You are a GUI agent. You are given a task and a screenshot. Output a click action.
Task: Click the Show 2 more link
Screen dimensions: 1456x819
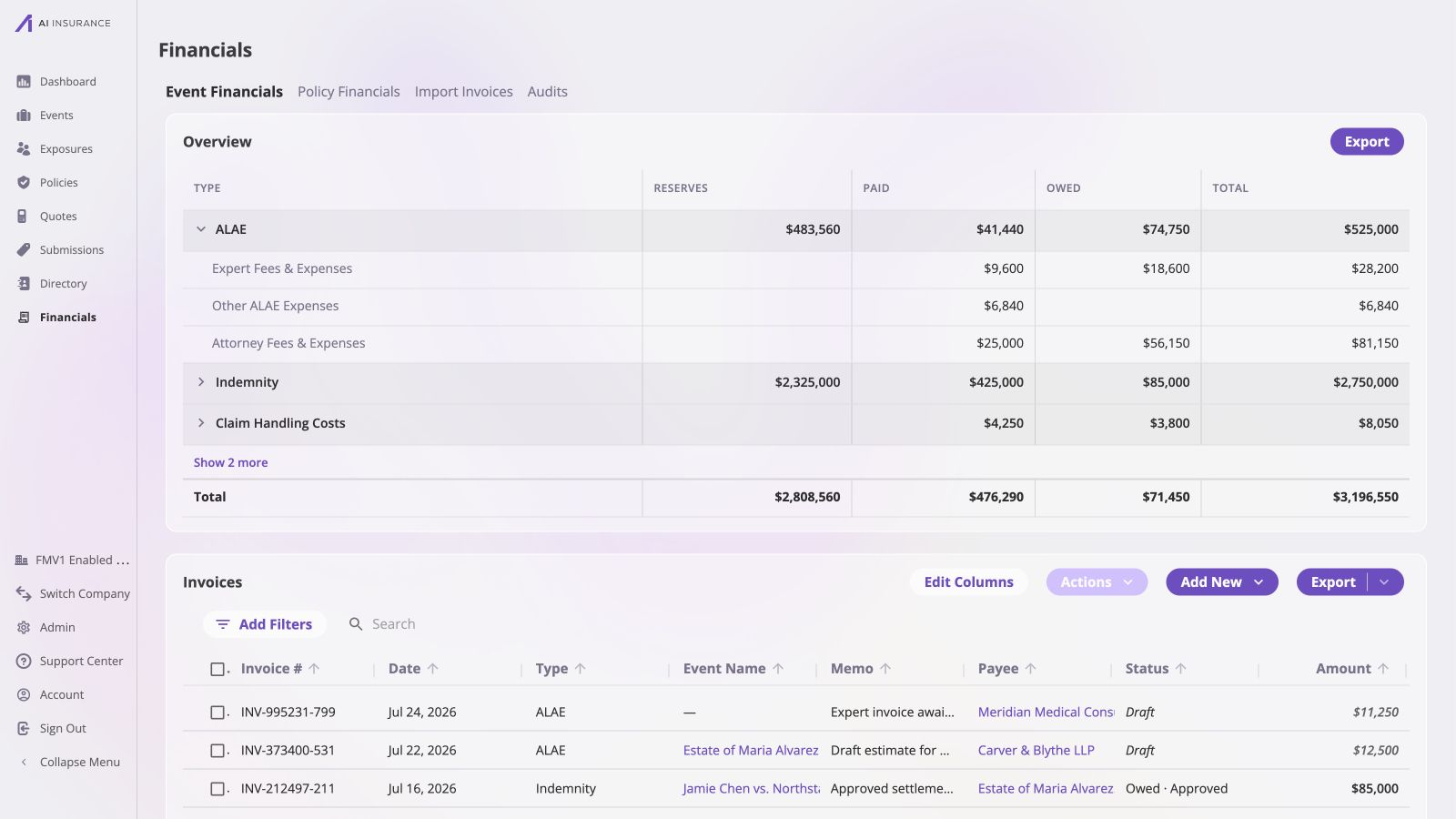point(230,462)
